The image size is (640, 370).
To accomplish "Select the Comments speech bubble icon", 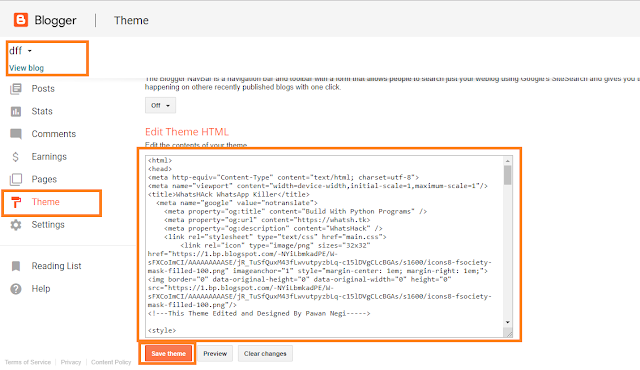I will pyautogui.click(x=16, y=134).
